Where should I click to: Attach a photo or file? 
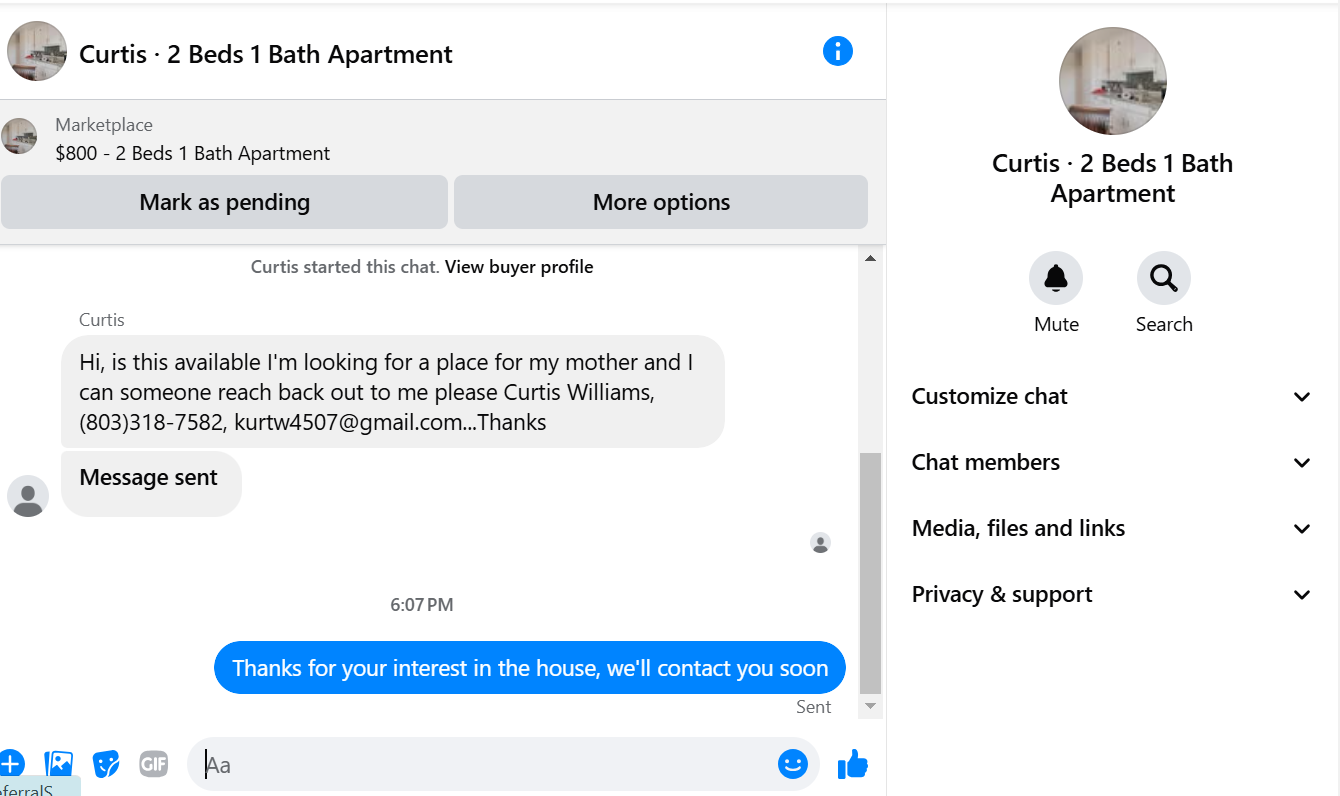tap(59, 764)
